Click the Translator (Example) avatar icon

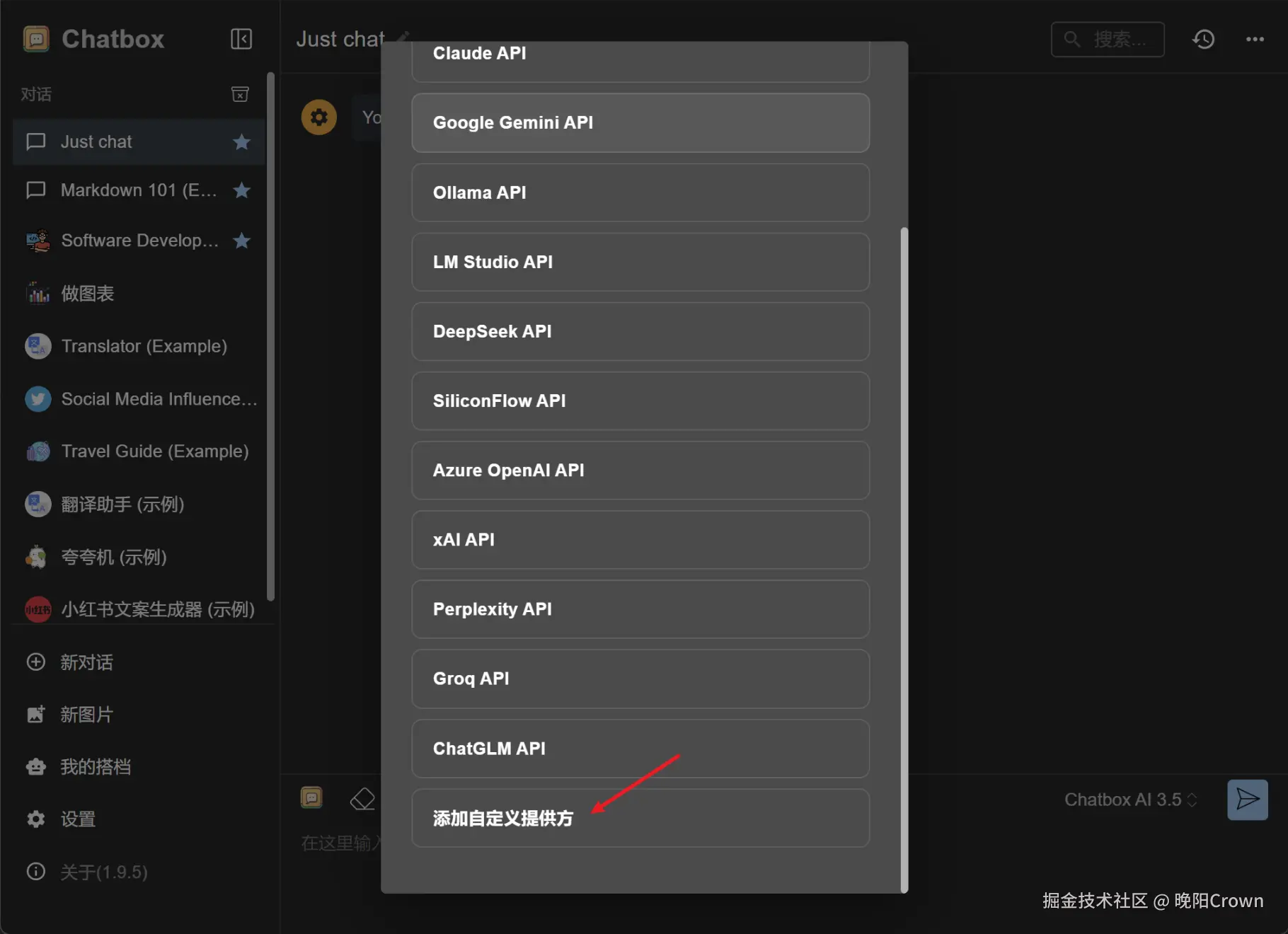coord(38,346)
